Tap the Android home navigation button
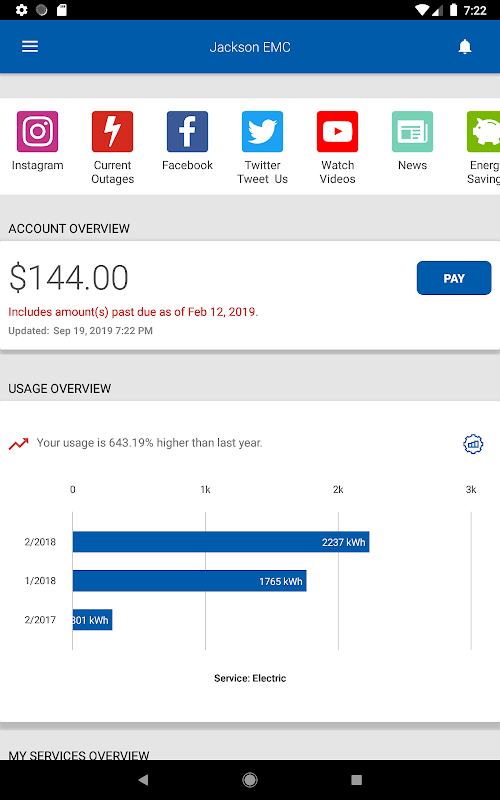500x800 pixels. (250, 780)
